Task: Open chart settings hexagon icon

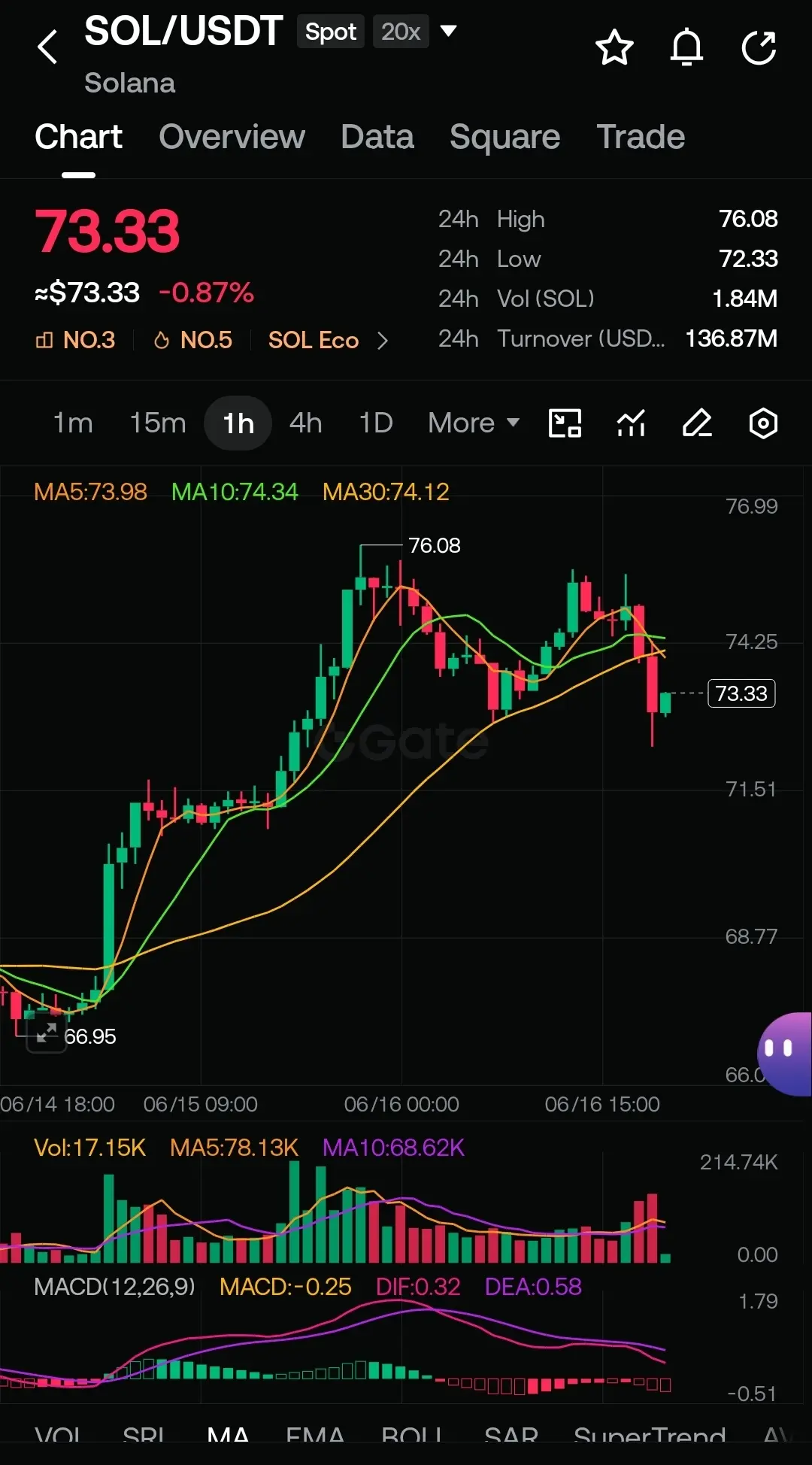Action: pyautogui.click(x=763, y=423)
